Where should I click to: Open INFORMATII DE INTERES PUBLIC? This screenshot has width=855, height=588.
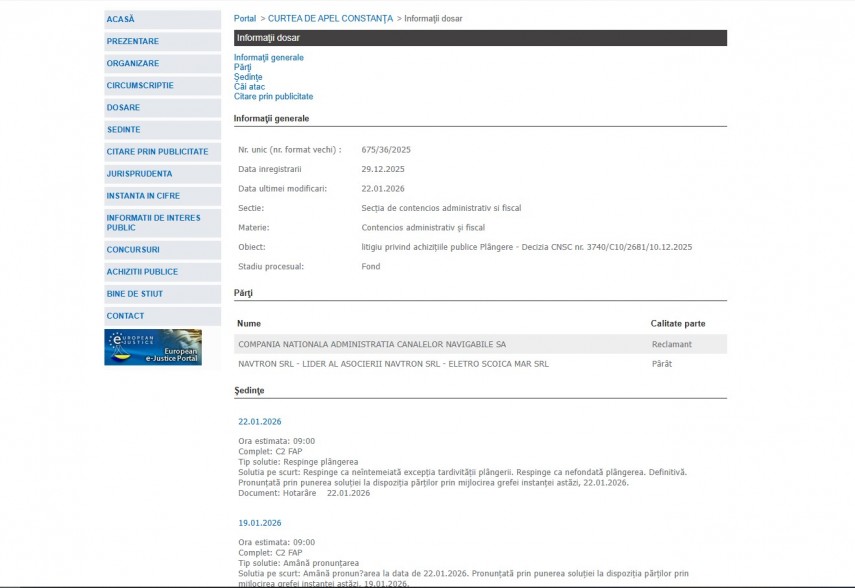click(153, 222)
